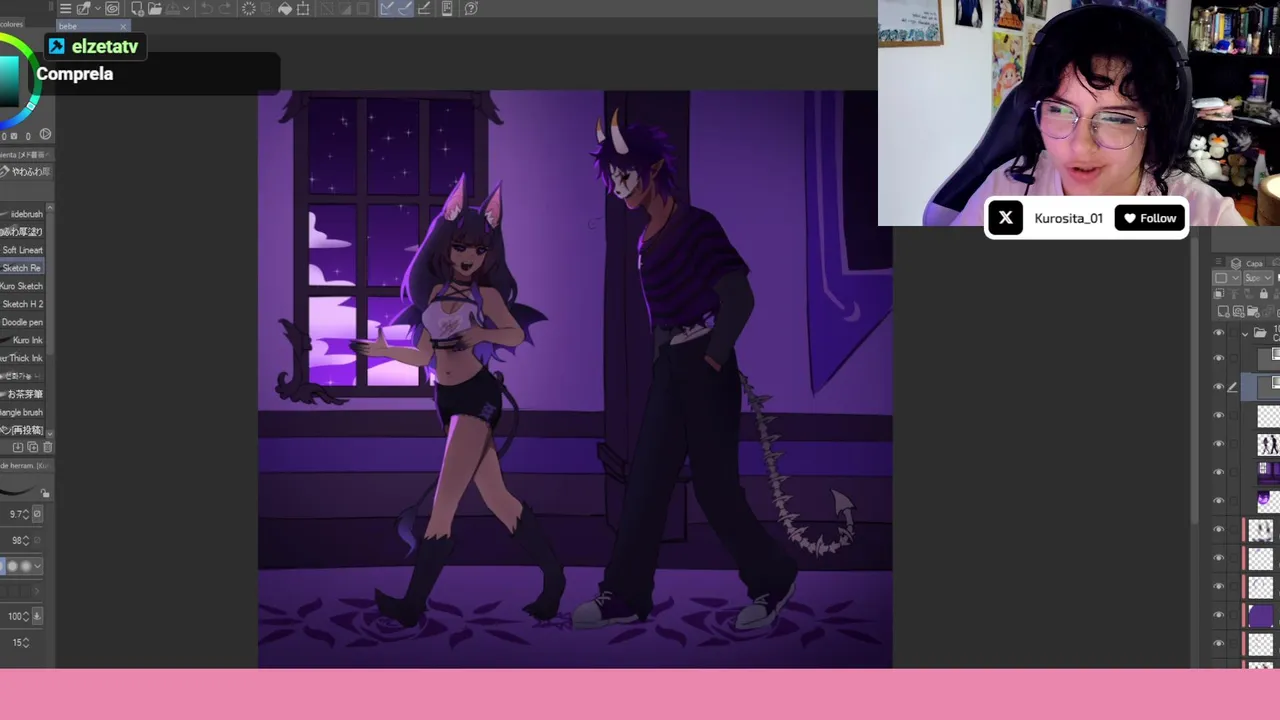Close the bebe canvas tab
Viewport: 1280px width, 720px height.
pos(123,26)
